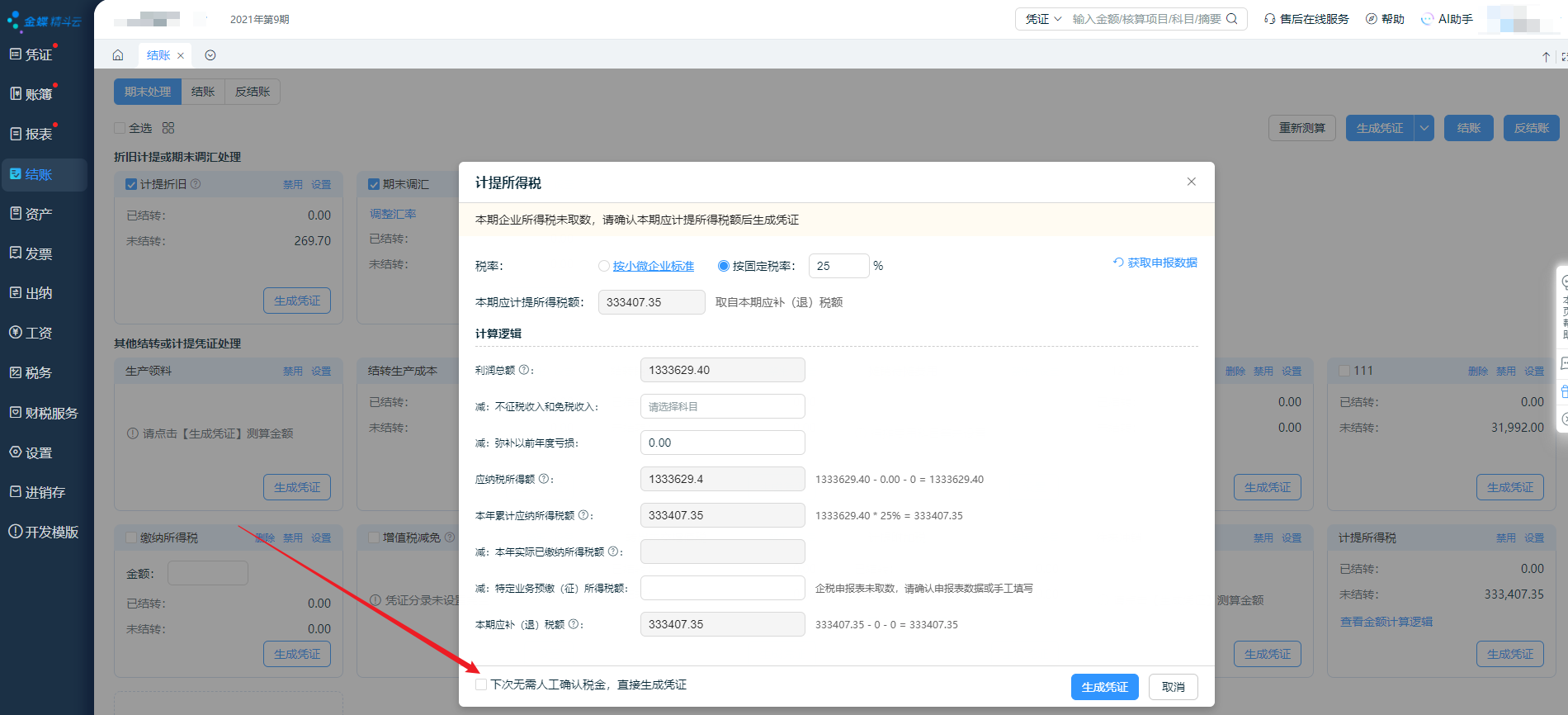Click the search magnifier icon
This screenshot has height=715, width=1568.
[x=1232, y=19]
